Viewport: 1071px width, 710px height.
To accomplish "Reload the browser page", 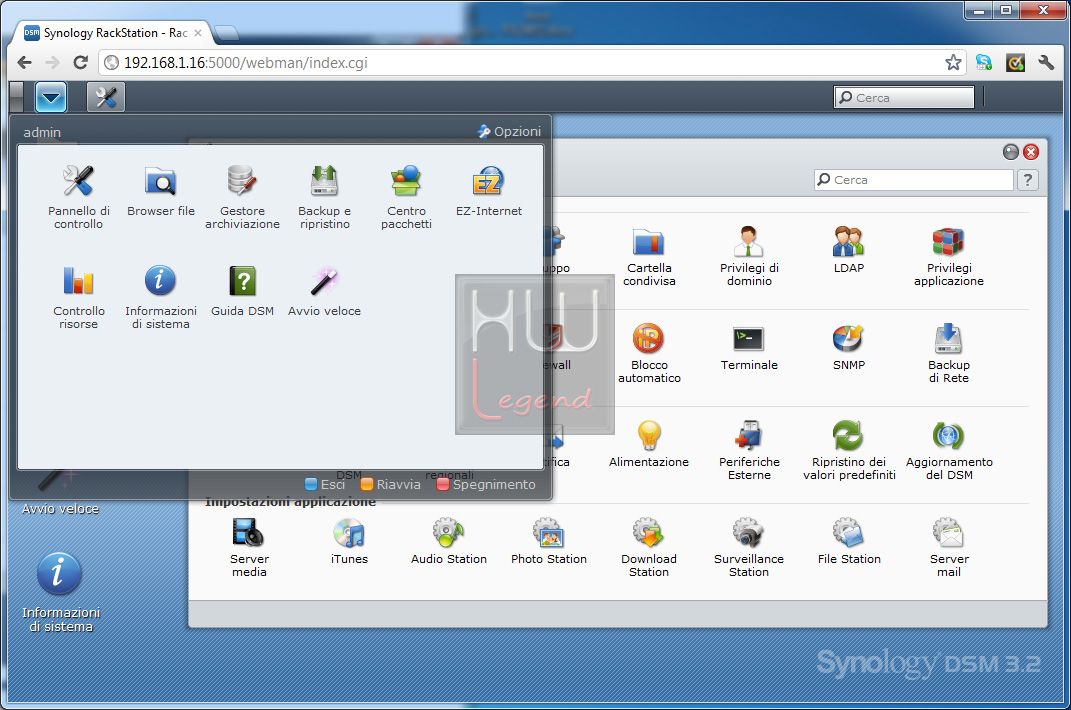I will [x=81, y=63].
